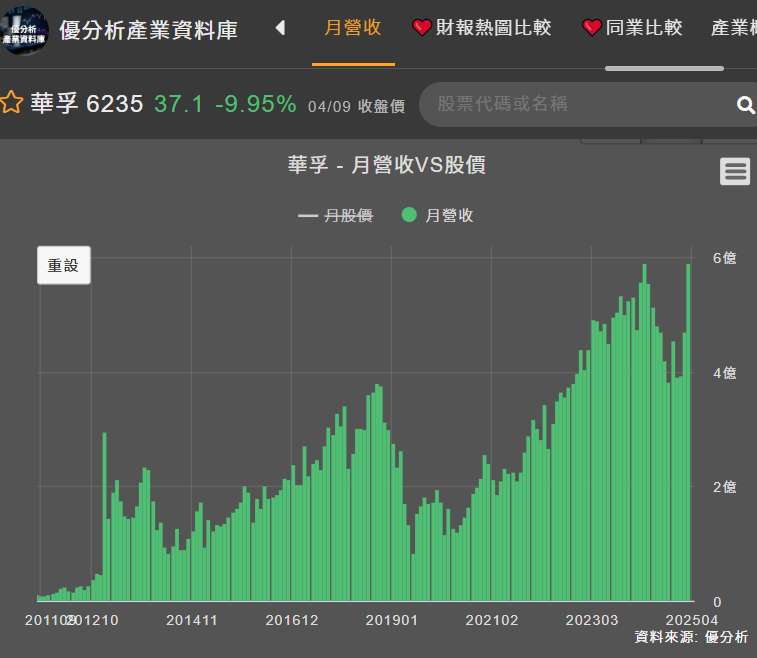This screenshot has height=658, width=757.
Task: Select the partially visible 產業 tab
Action: [733, 28]
